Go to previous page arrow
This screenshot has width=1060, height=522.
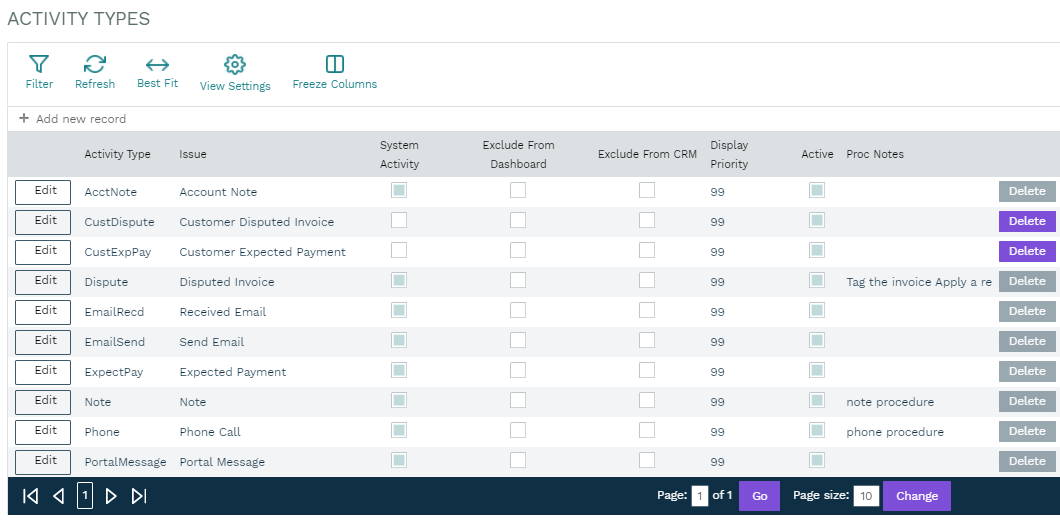click(x=58, y=496)
